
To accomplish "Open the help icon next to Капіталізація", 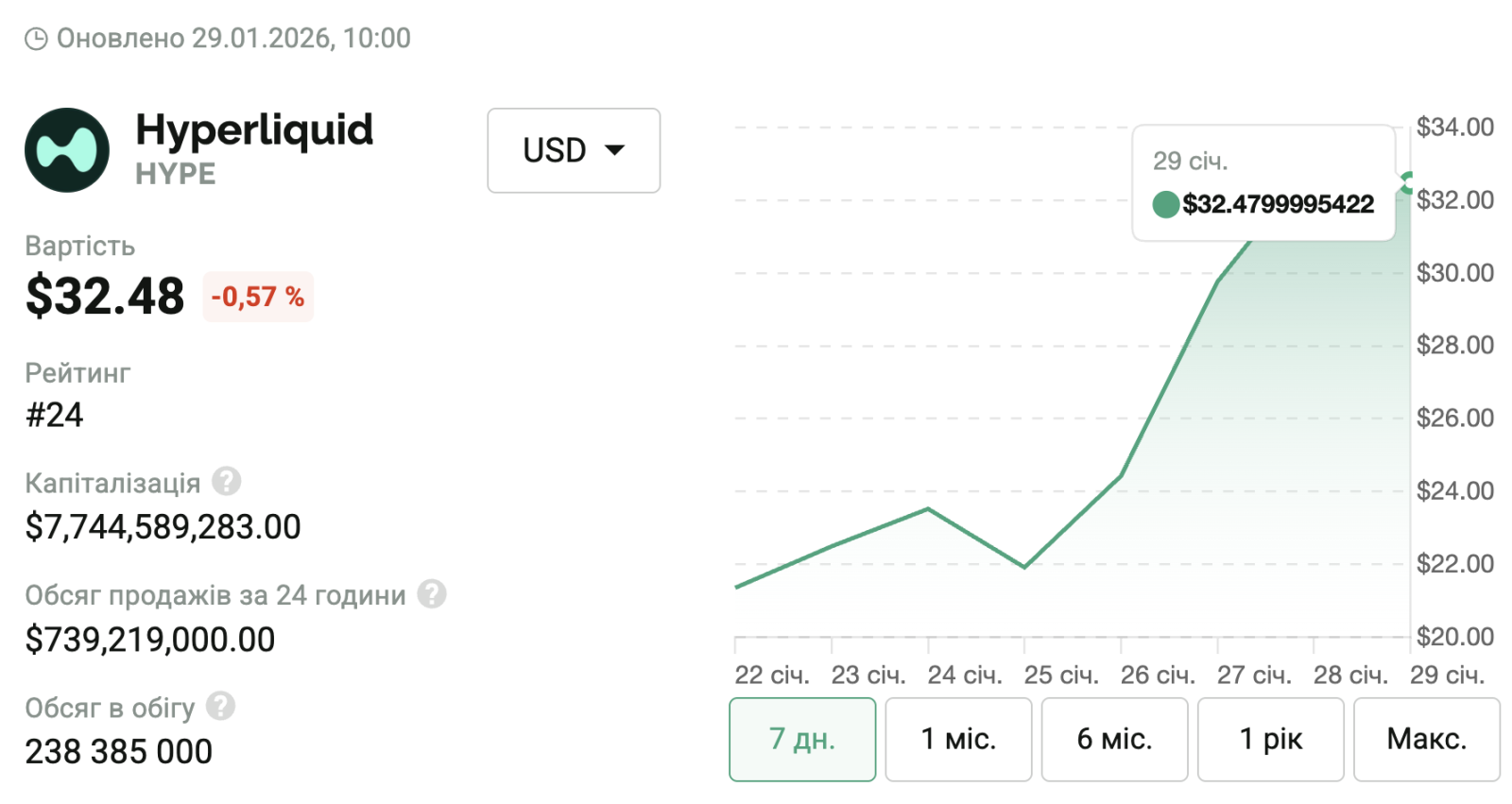I will (x=226, y=482).
